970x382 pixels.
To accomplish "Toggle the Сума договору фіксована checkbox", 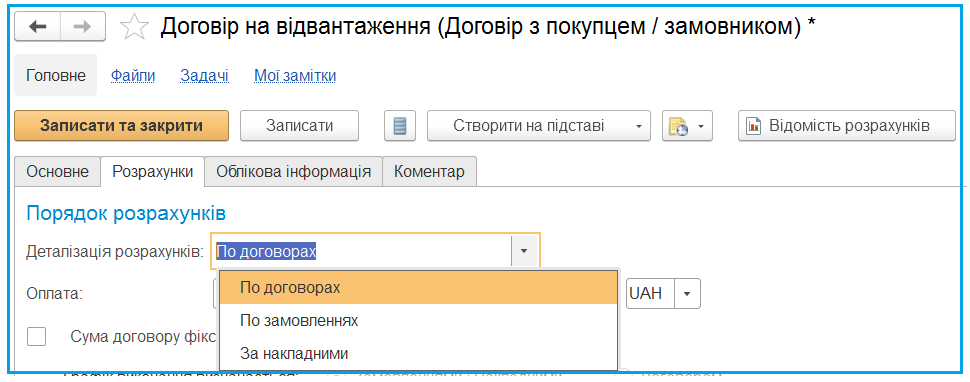I will pos(36,337).
